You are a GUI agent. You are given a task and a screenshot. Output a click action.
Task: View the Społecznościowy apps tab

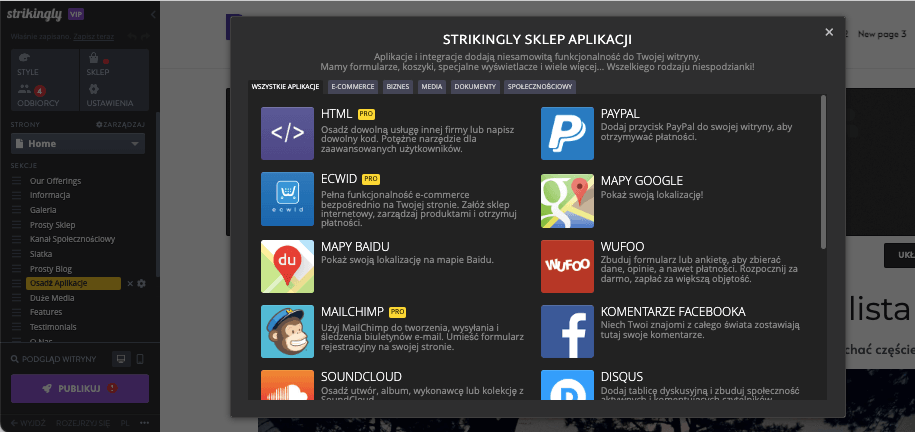(540, 87)
